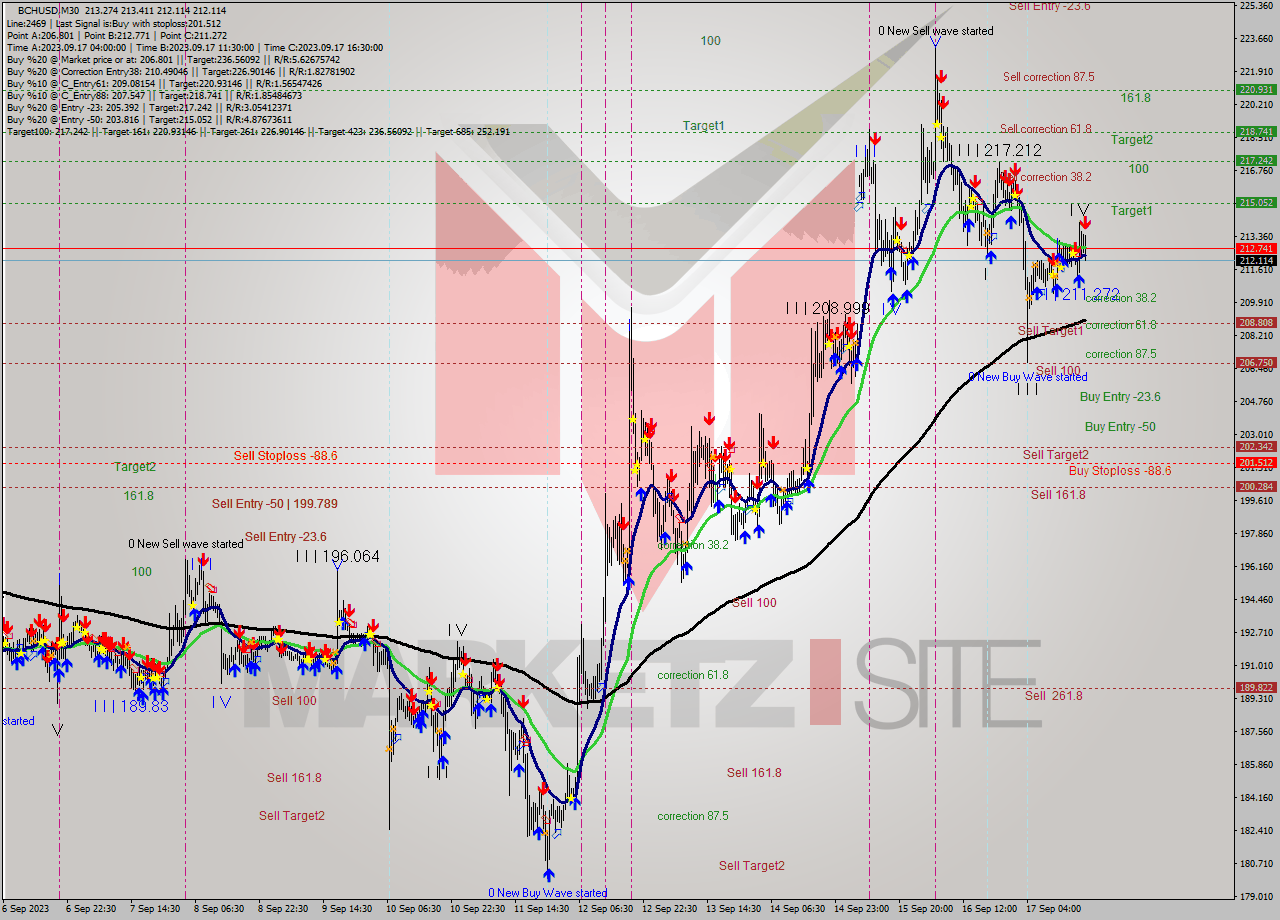Screen dimensions: 1280x920
Task: Select the 'Sell 261.8' label
Action: tap(1054, 696)
